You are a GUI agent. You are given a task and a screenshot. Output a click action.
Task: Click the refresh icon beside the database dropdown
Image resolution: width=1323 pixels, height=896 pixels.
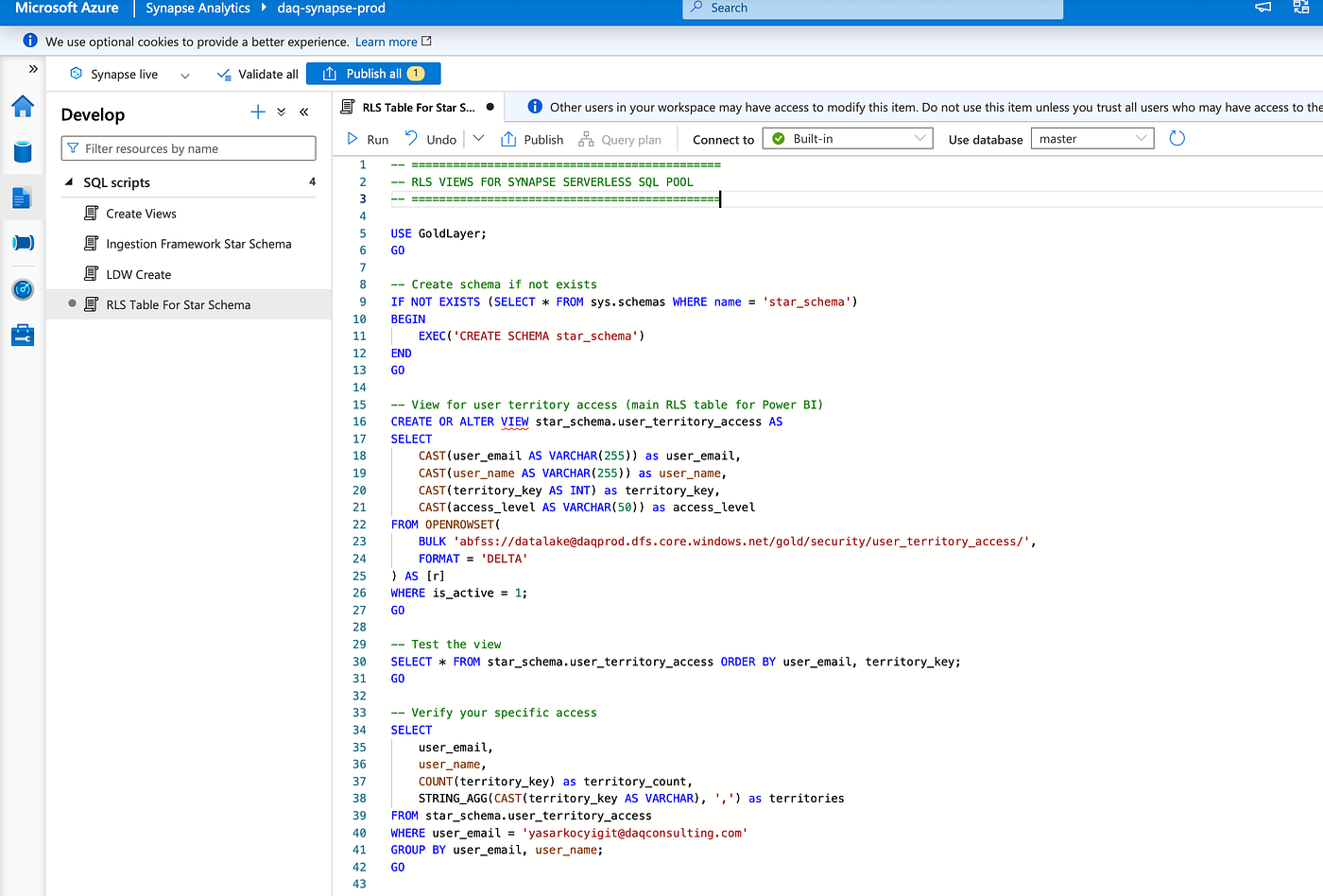(1177, 139)
